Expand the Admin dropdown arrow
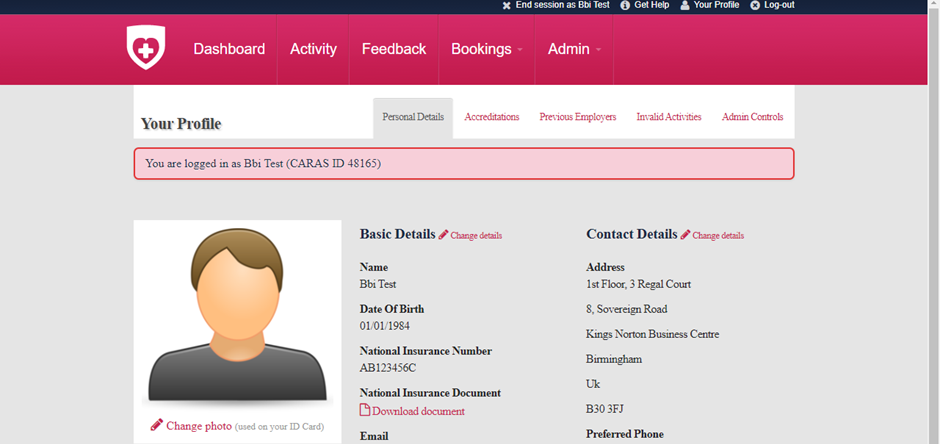 pyautogui.click(x=598, y=50)
